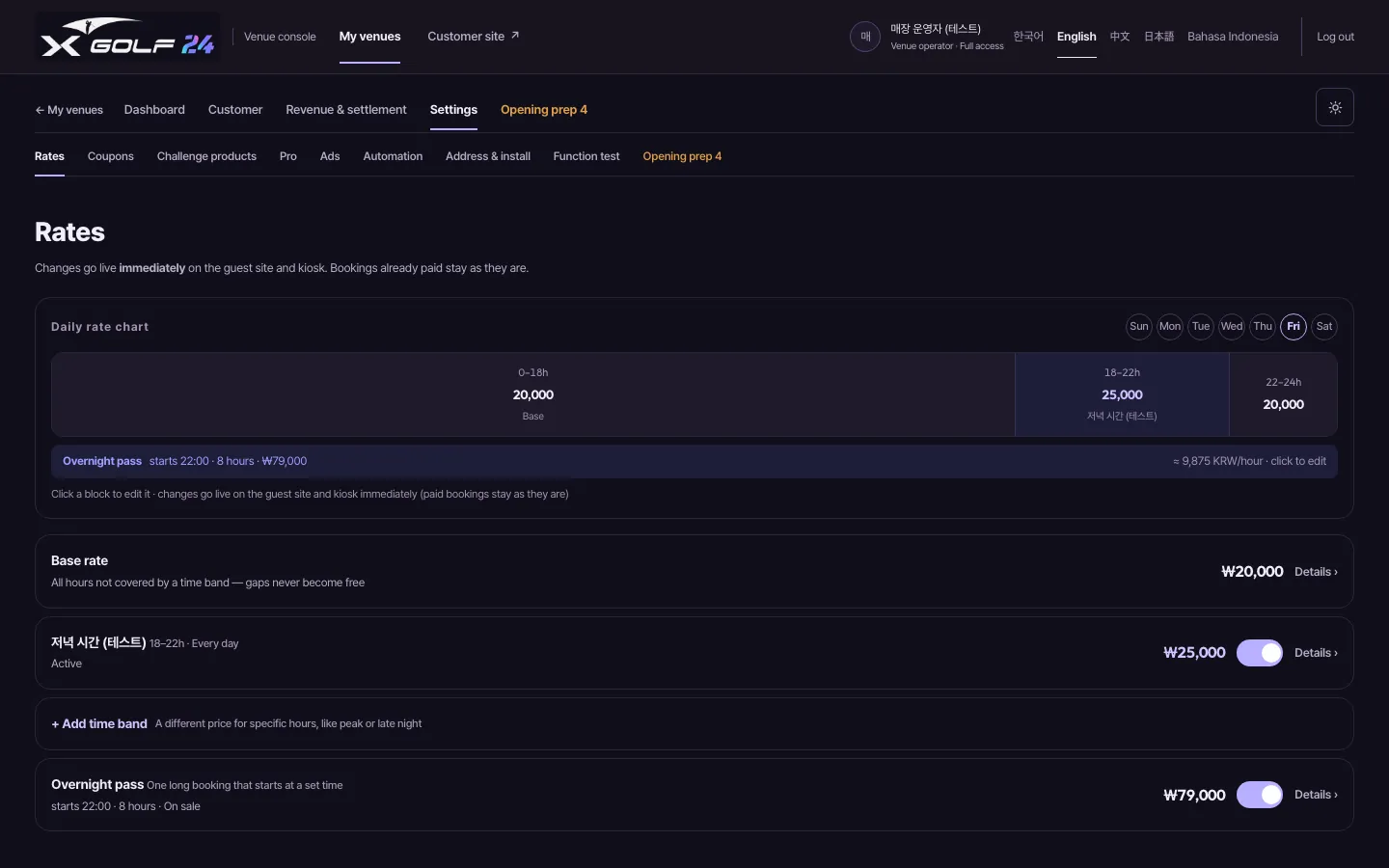Switch language to Bahasa Indonesia
Viewport: 1389px width, 868px height.
[x=1233, y=37]
